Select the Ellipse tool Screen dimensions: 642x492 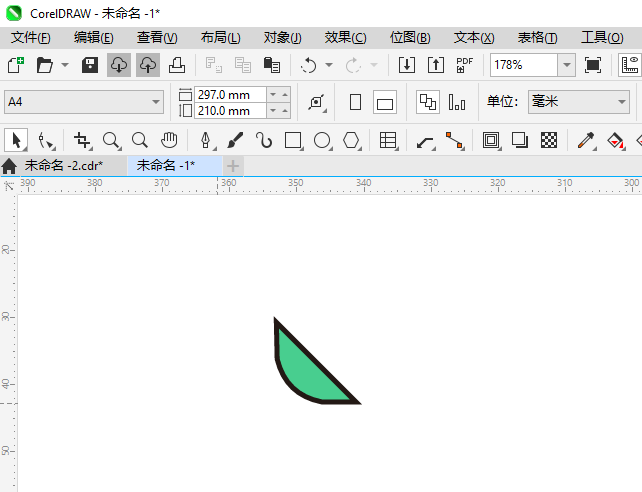322,140
